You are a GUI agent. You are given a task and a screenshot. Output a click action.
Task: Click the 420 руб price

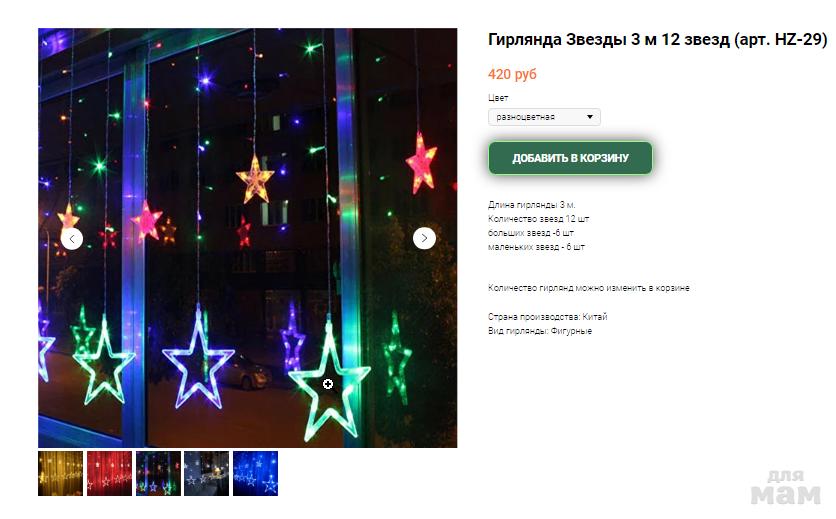512,74
